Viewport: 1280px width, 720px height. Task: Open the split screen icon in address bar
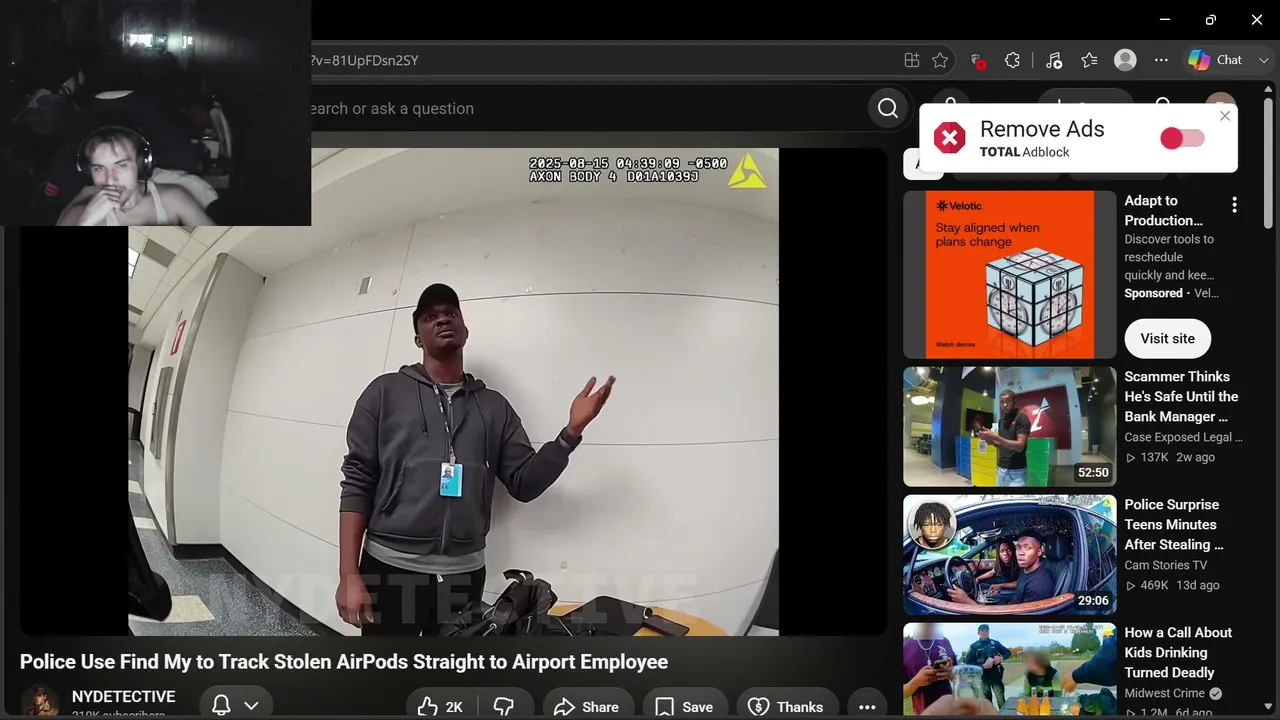coord(912,60)
